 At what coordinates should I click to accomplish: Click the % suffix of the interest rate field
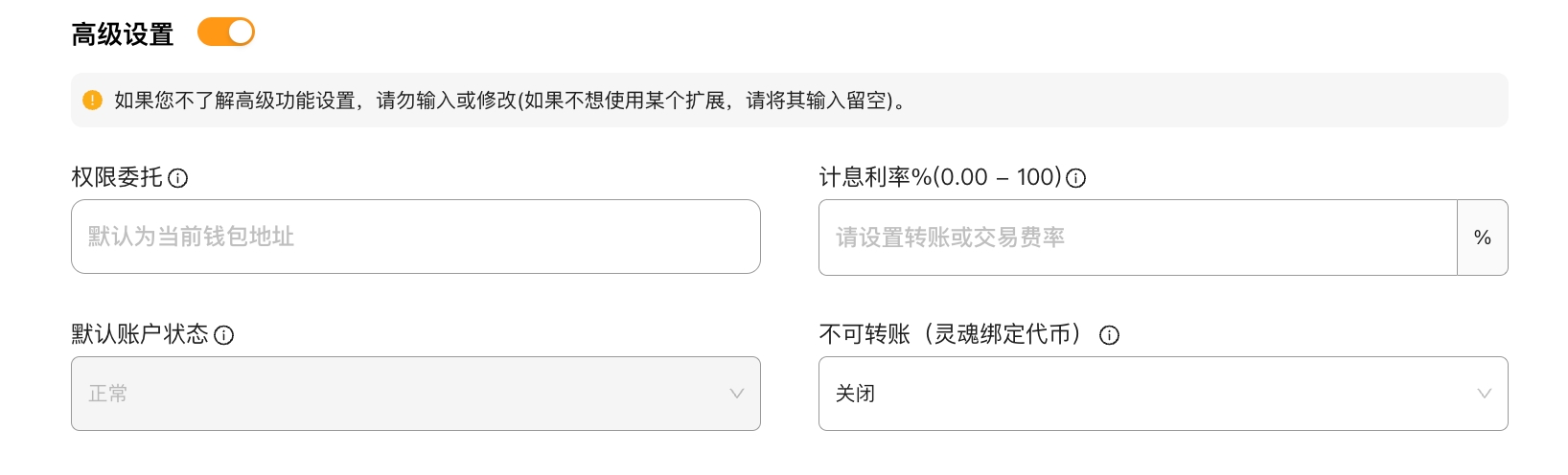pyautogui.click(x=1482, y=237)
